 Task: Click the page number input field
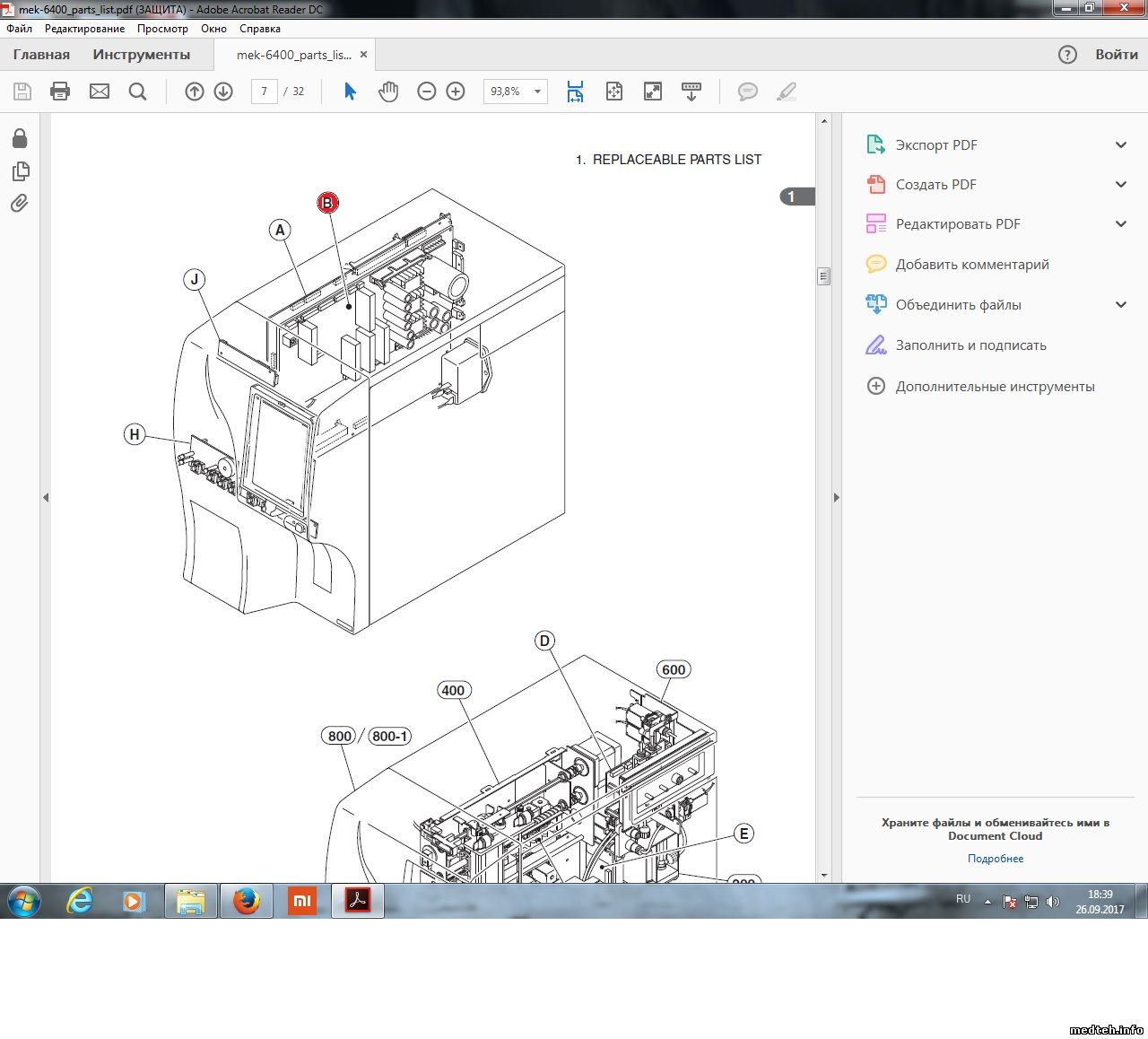pos(264,92)
